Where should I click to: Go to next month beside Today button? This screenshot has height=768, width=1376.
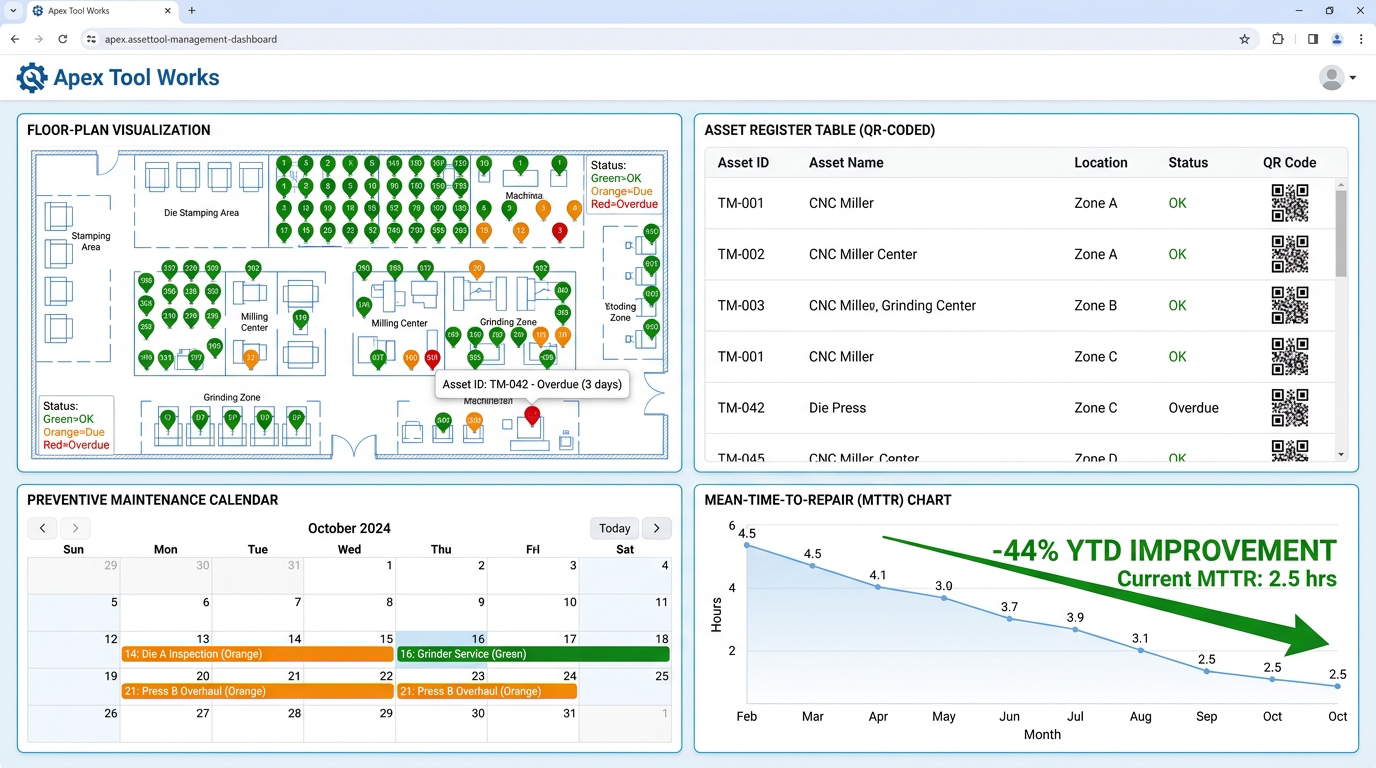pyautogui.click(x=656, y=528)
